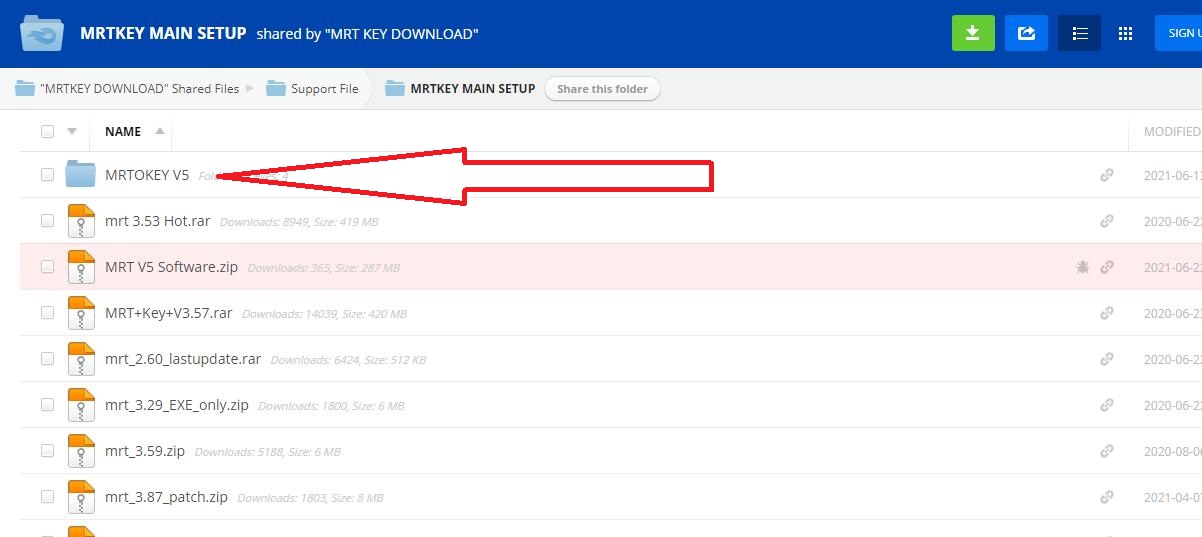Sort files by MODIFIED column
This screenshot has height=537, width=1202.
[1172, 131]
